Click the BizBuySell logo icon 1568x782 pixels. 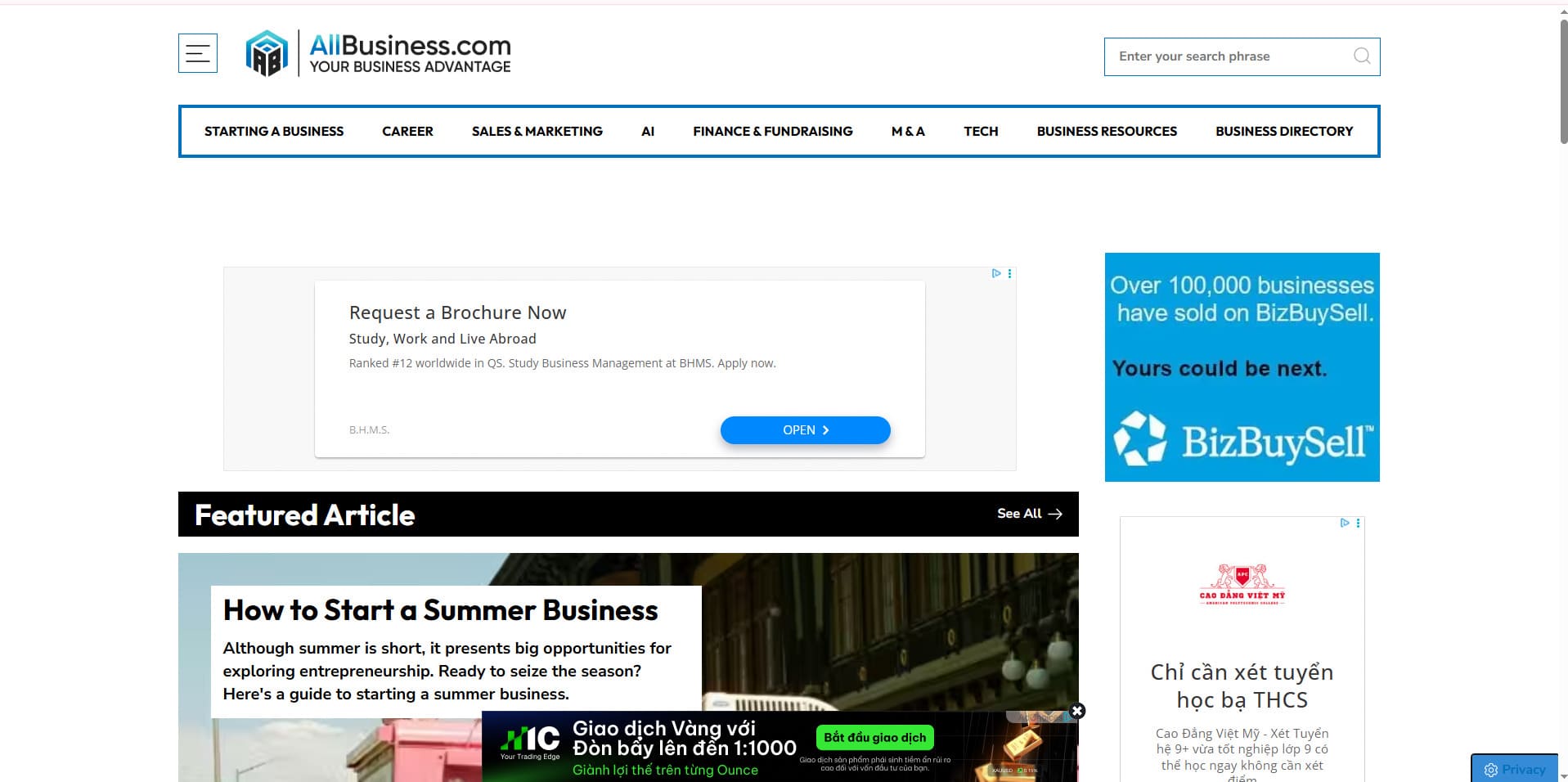pos(1139,438)
